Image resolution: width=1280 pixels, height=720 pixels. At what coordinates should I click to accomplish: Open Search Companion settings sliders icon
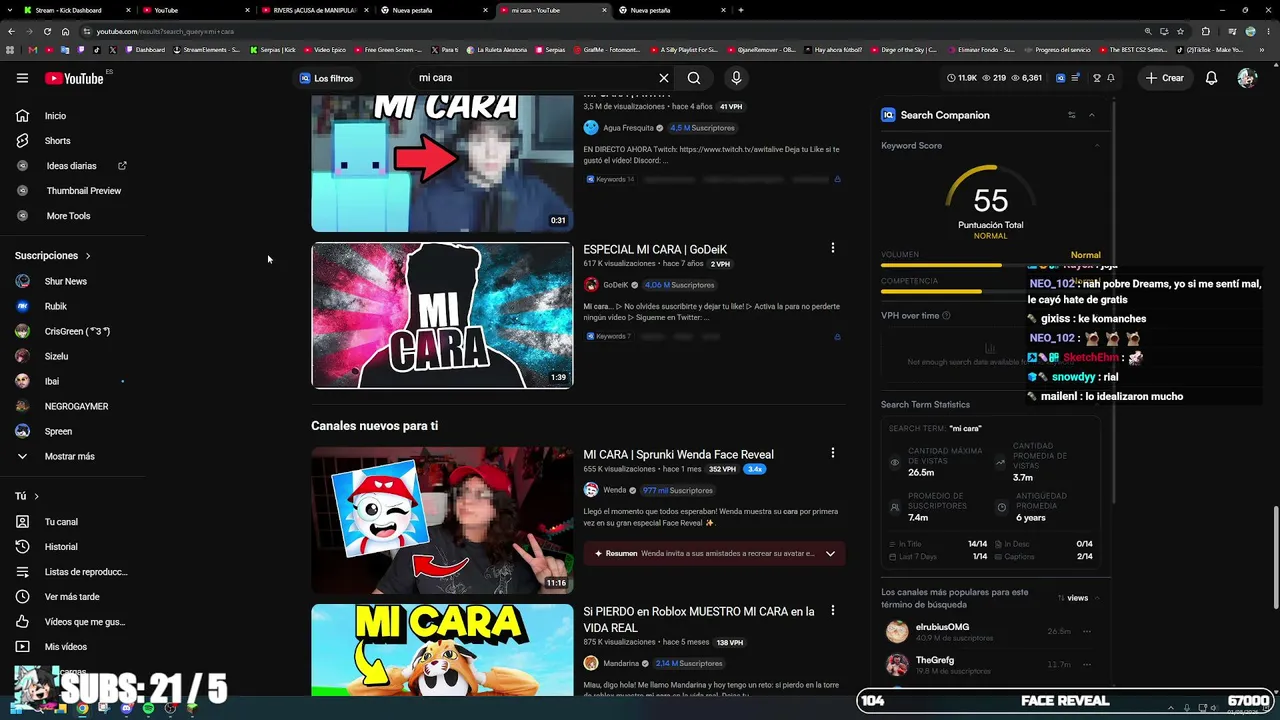(x=1071, y=115)
